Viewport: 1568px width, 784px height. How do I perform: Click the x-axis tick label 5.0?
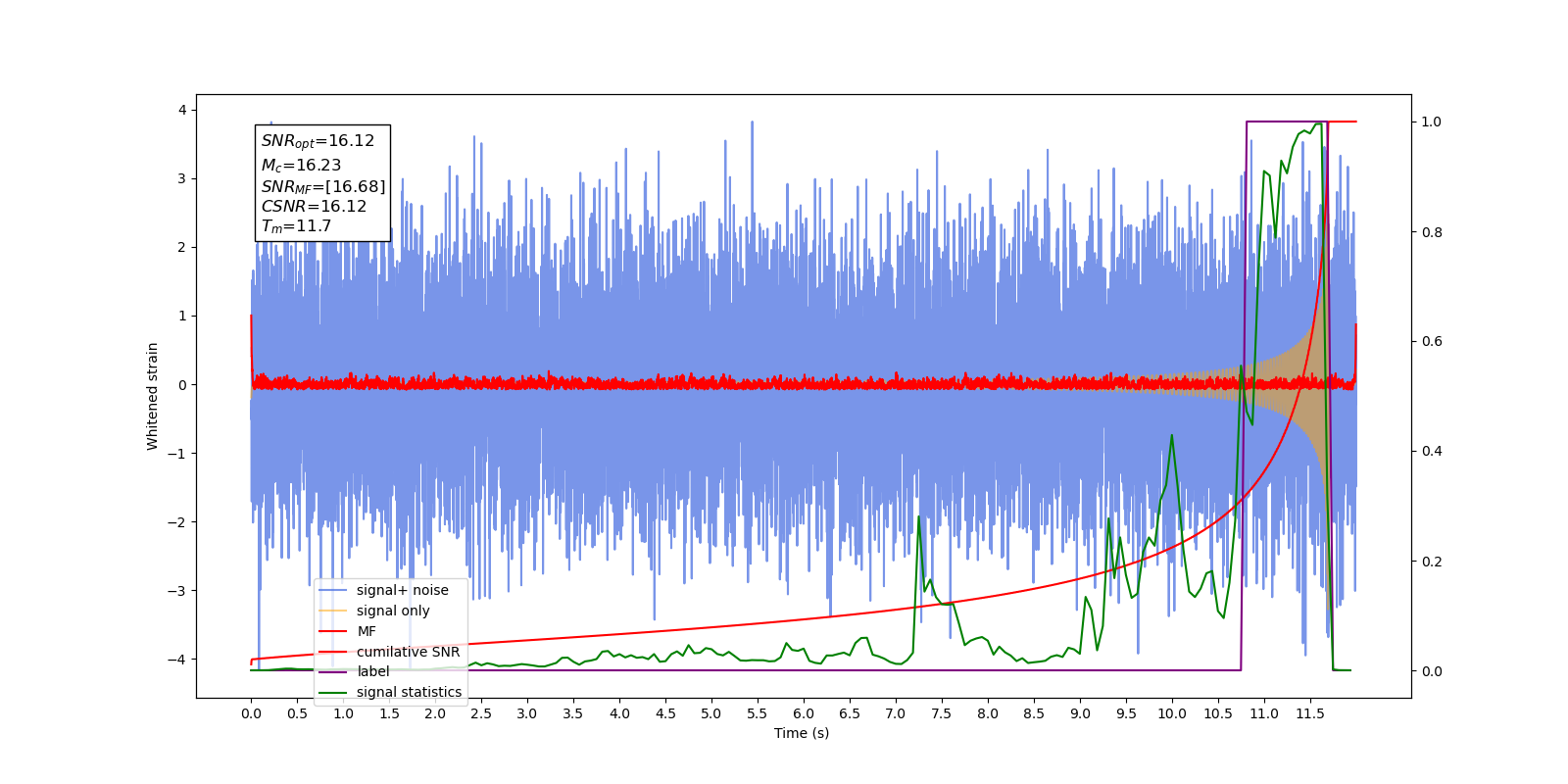tap(711, 713)
